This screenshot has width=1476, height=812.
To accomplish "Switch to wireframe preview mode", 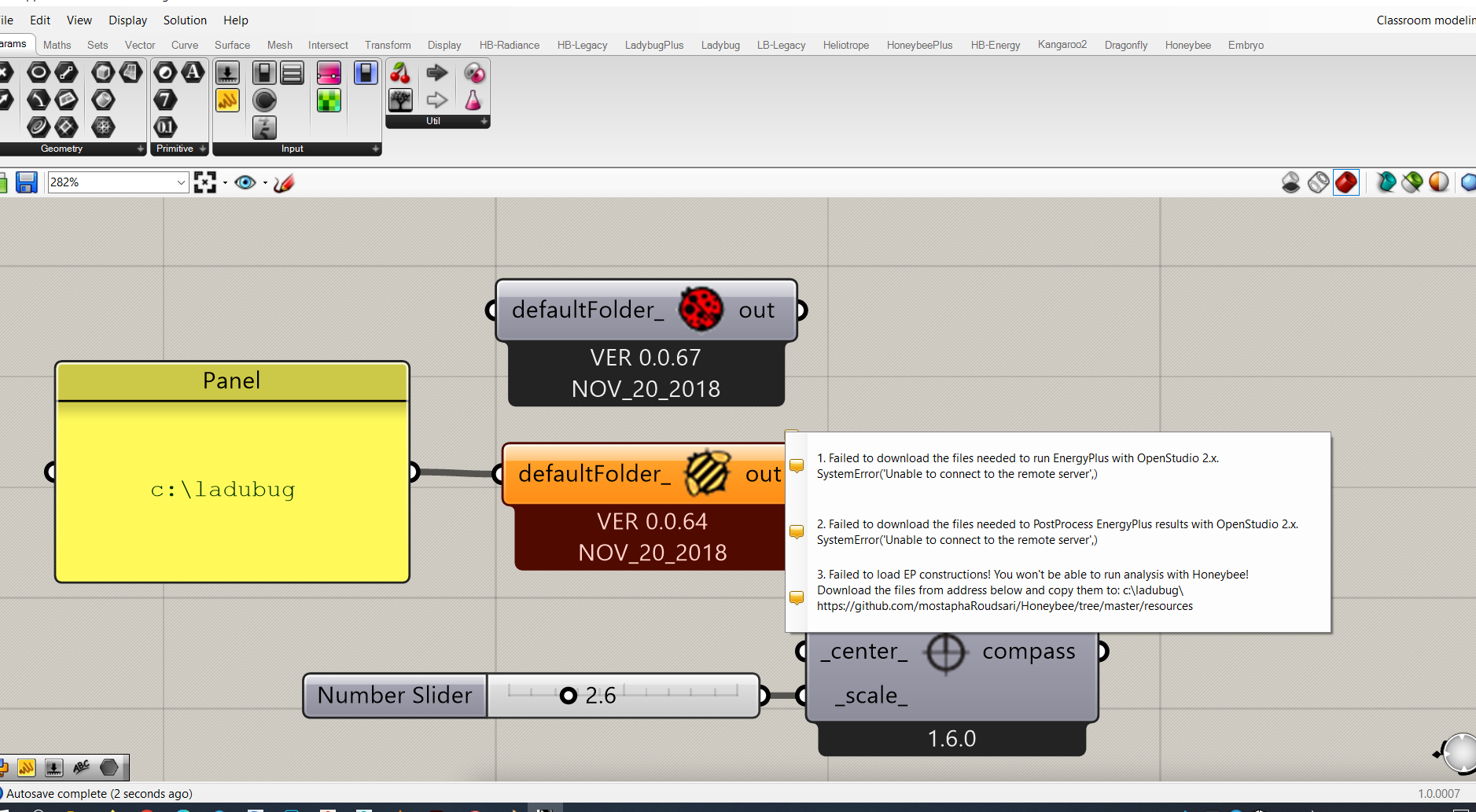I will tap(1319, 182).
